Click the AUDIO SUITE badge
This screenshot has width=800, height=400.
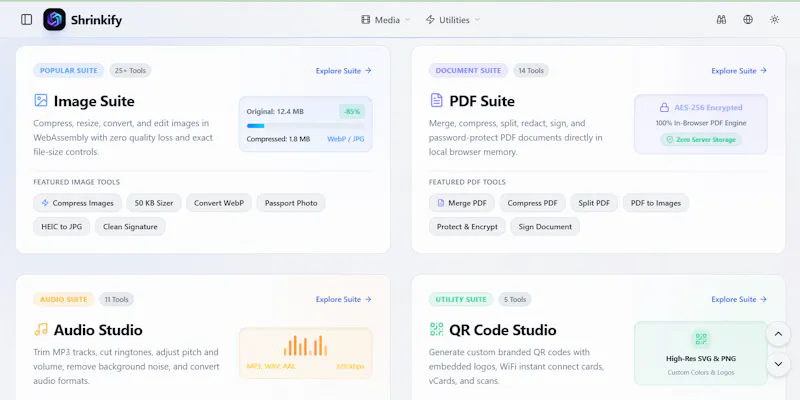(x=64, y=299)
